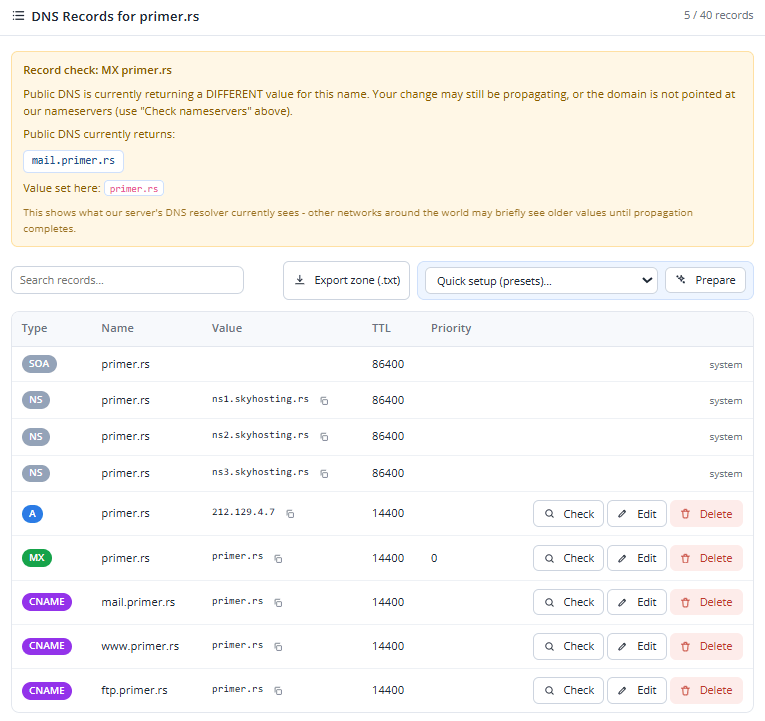Click the SOA row TTL 86400
This screenshot has width=765, height=721.
click(388, 364)
